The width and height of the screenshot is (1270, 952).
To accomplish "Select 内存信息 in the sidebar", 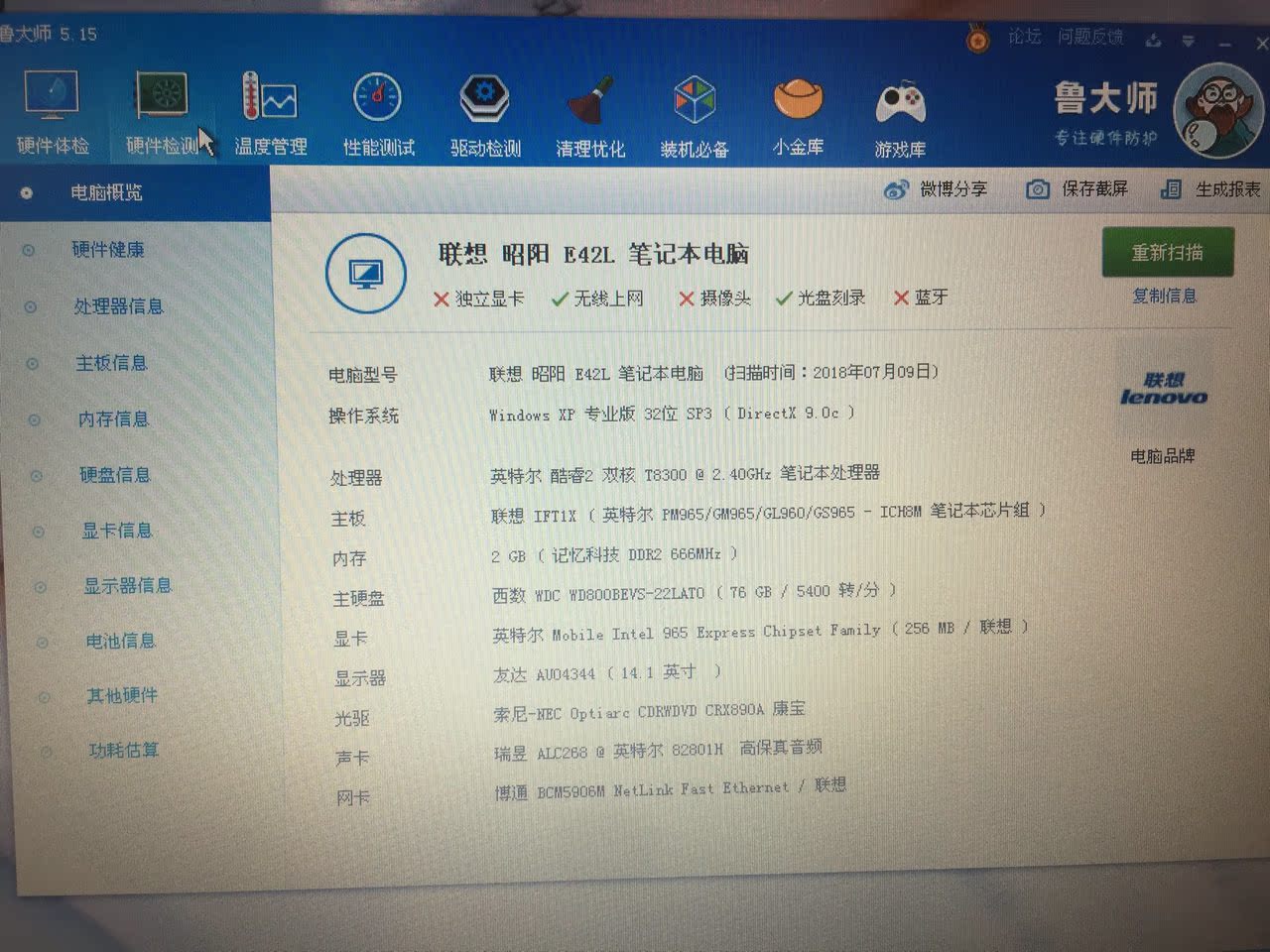I will click(x=113, y=418).
